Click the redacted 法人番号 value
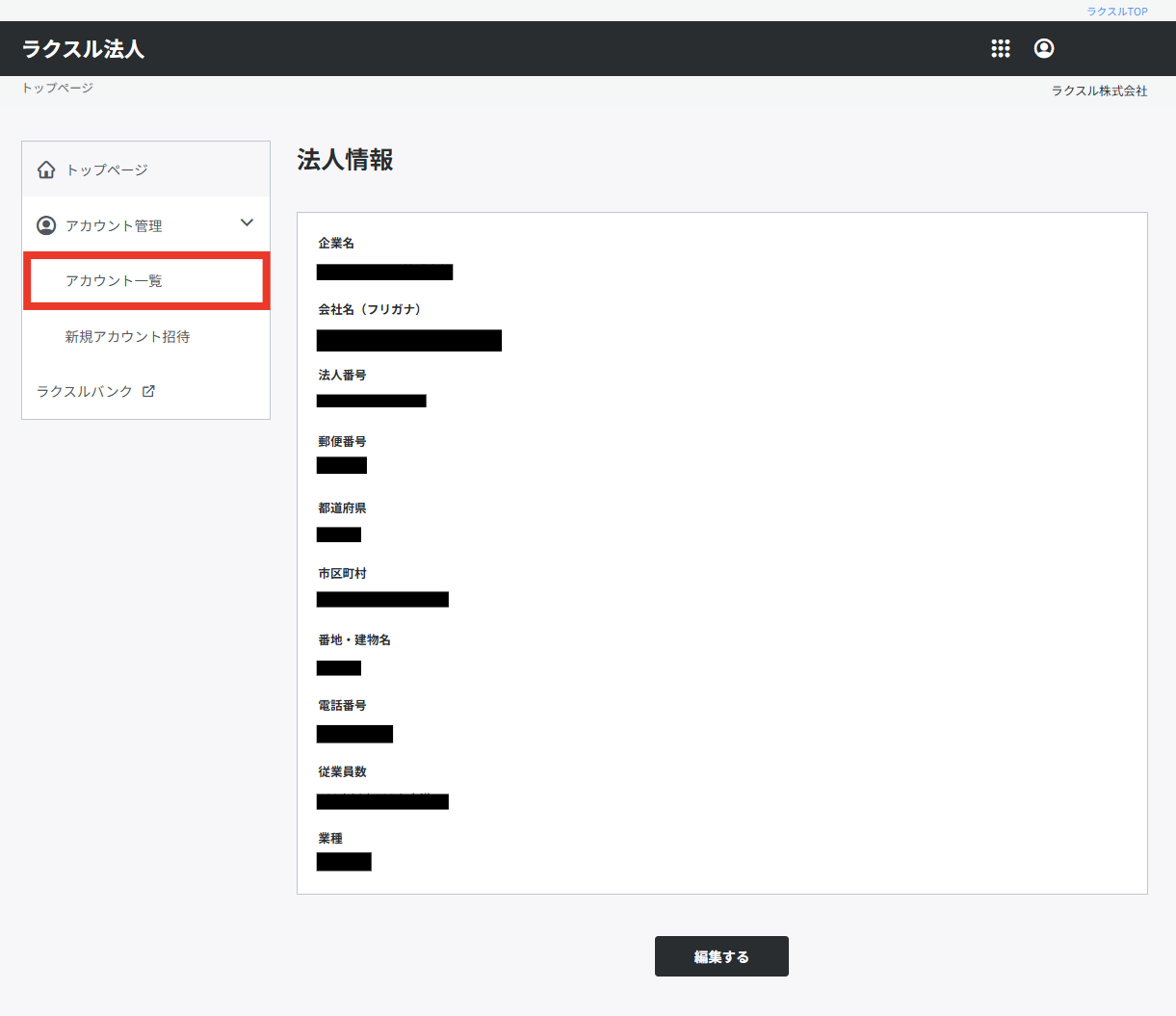Image resolution: width=1176 pixels, height=1016 pixels. coord(371,401)
